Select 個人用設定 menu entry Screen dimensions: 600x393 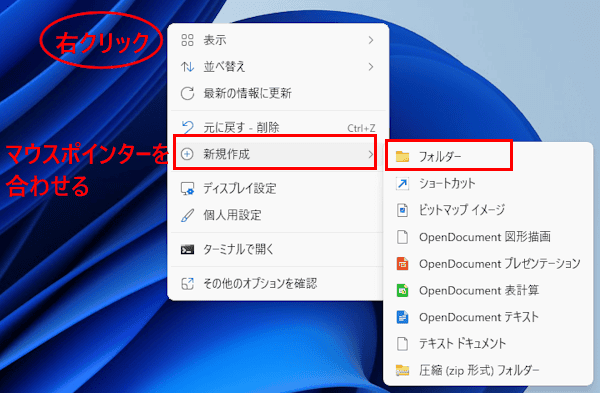(x=278, y=215)
